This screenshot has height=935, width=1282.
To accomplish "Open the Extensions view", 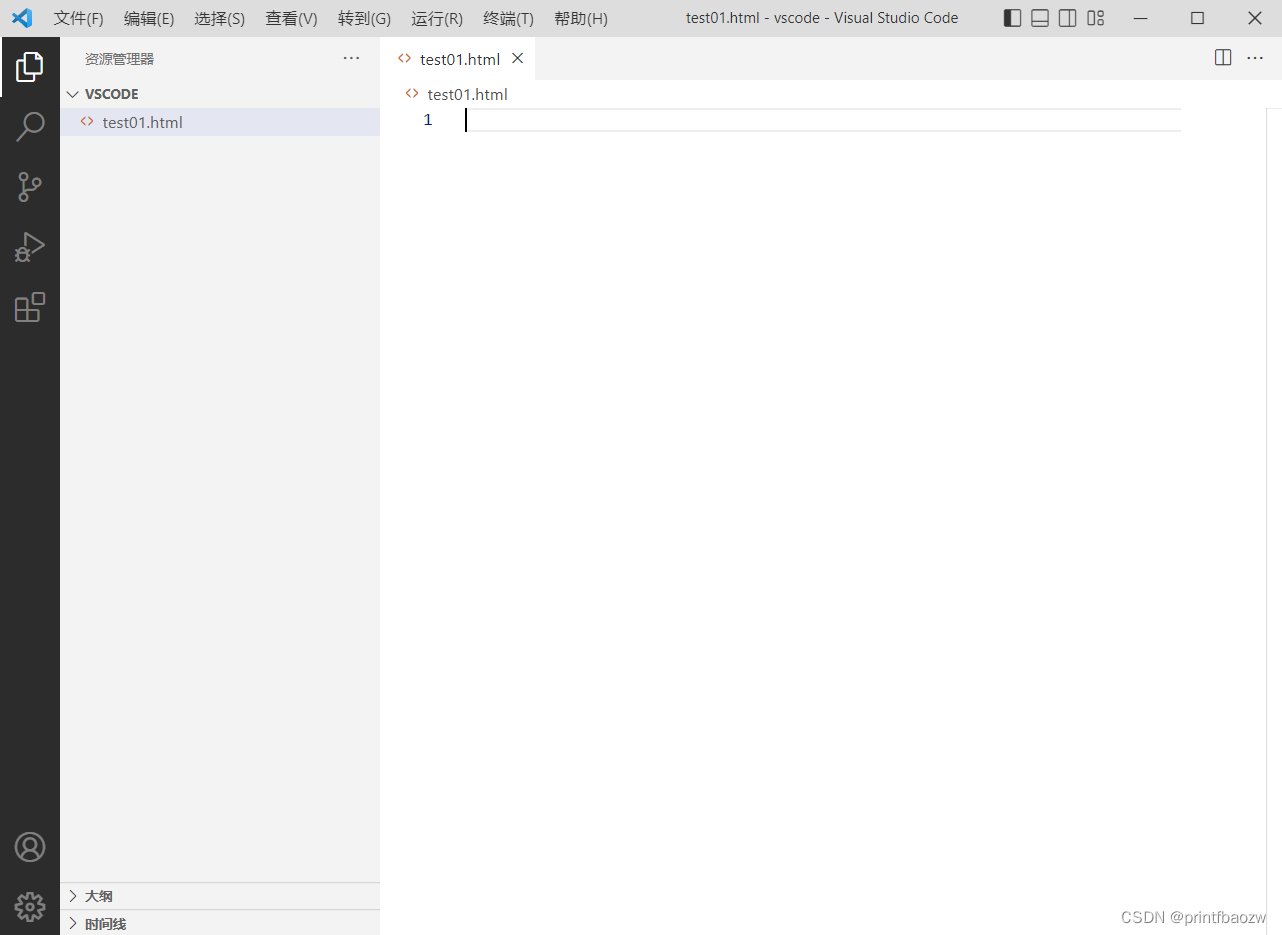I will pyautogui.click(x=30, y=307).
